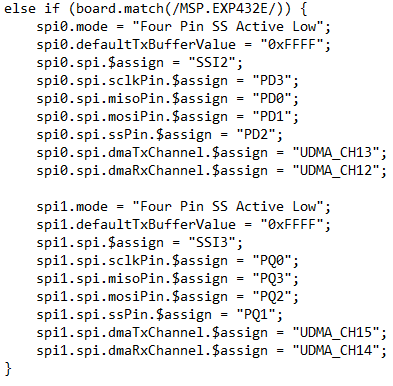The image size is (393, 386).
Task: Click the "PQ0" sclkPin value
Action: click(x=272, y=261)
